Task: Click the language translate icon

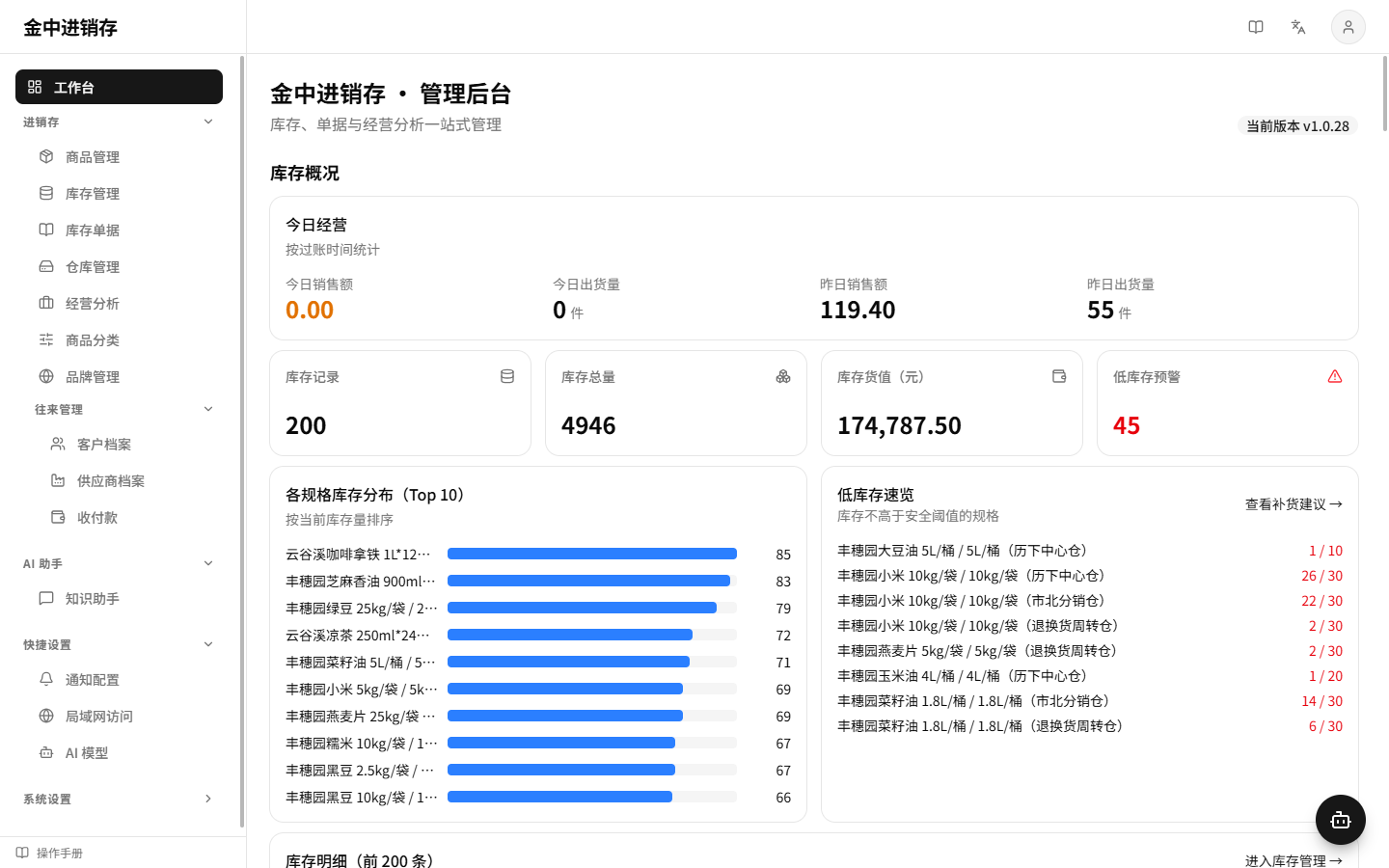Action: point(1298,27)
